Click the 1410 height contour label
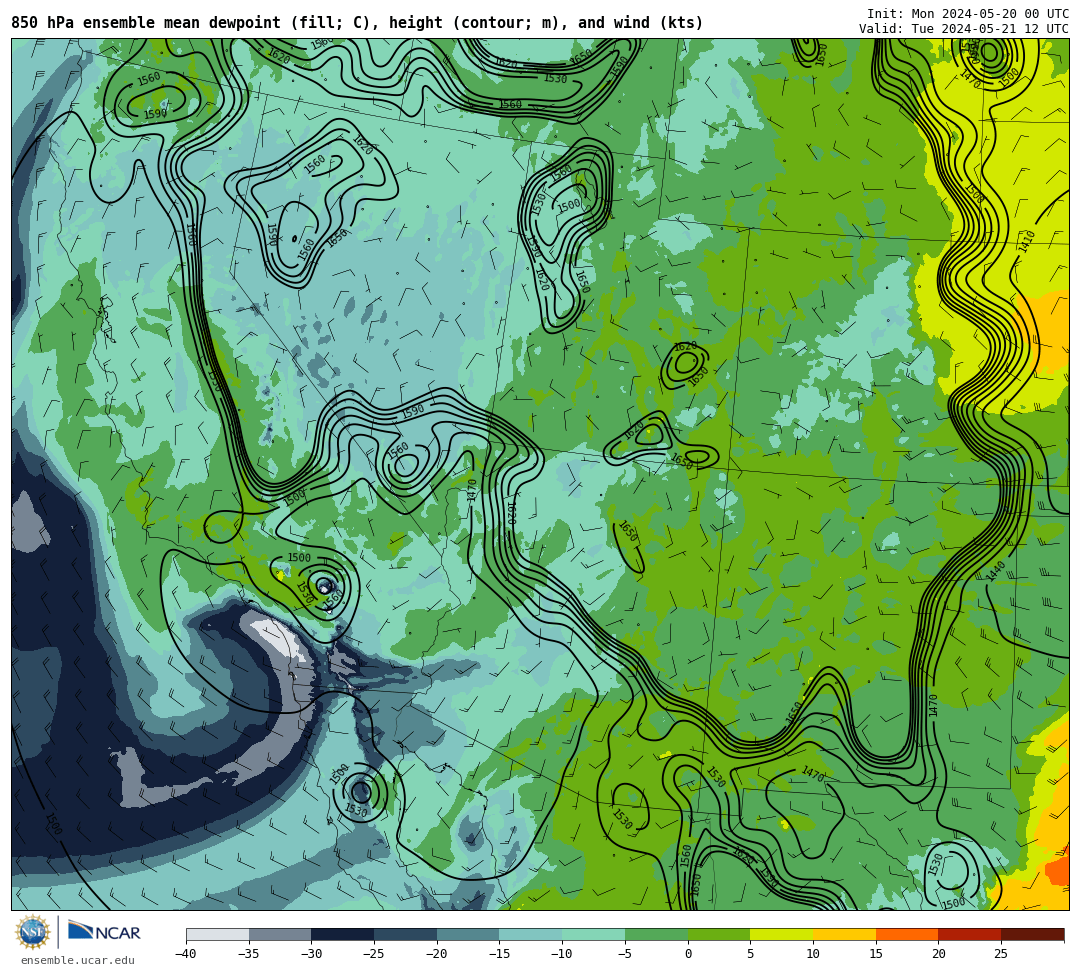Screen dimensions: 1080x973 coord(1026,242)
